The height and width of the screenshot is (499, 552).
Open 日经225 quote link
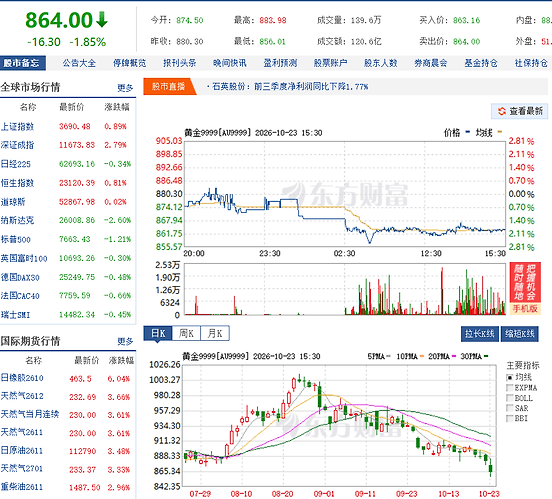[x=15, y=164]
